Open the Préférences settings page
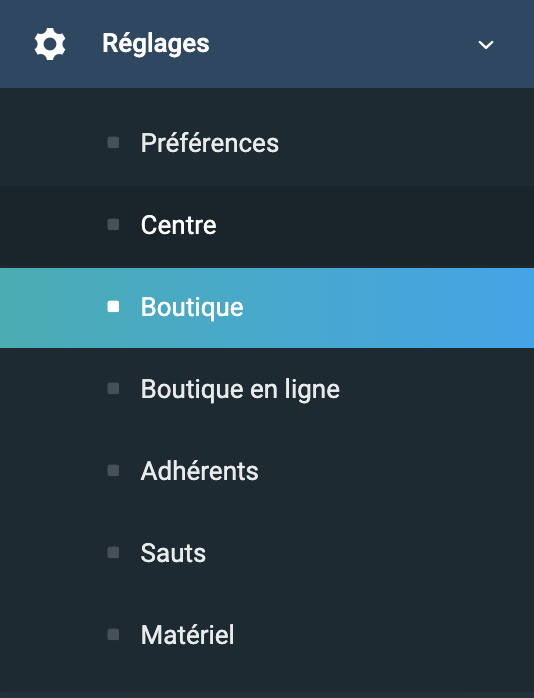Viewport: 534px width, 698px height. (267, 144)
